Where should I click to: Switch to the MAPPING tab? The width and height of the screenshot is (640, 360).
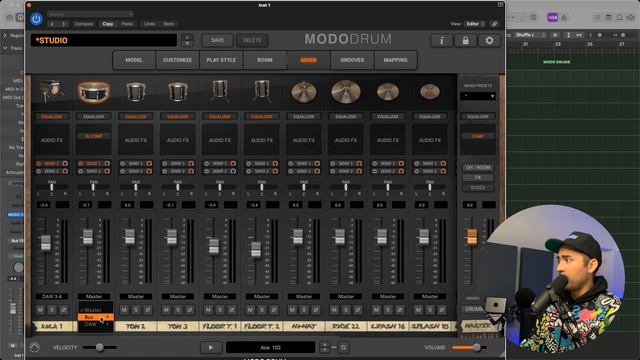pos(396,60)
